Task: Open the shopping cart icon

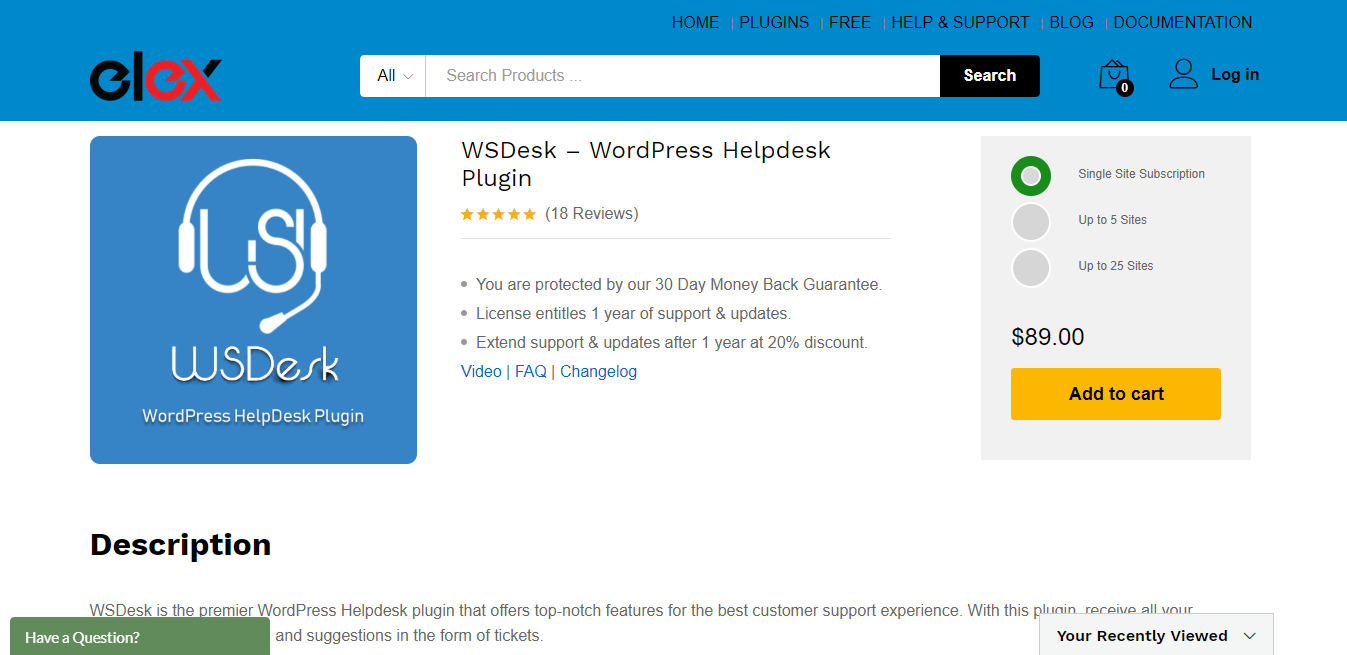Action: coord(1115,76)
